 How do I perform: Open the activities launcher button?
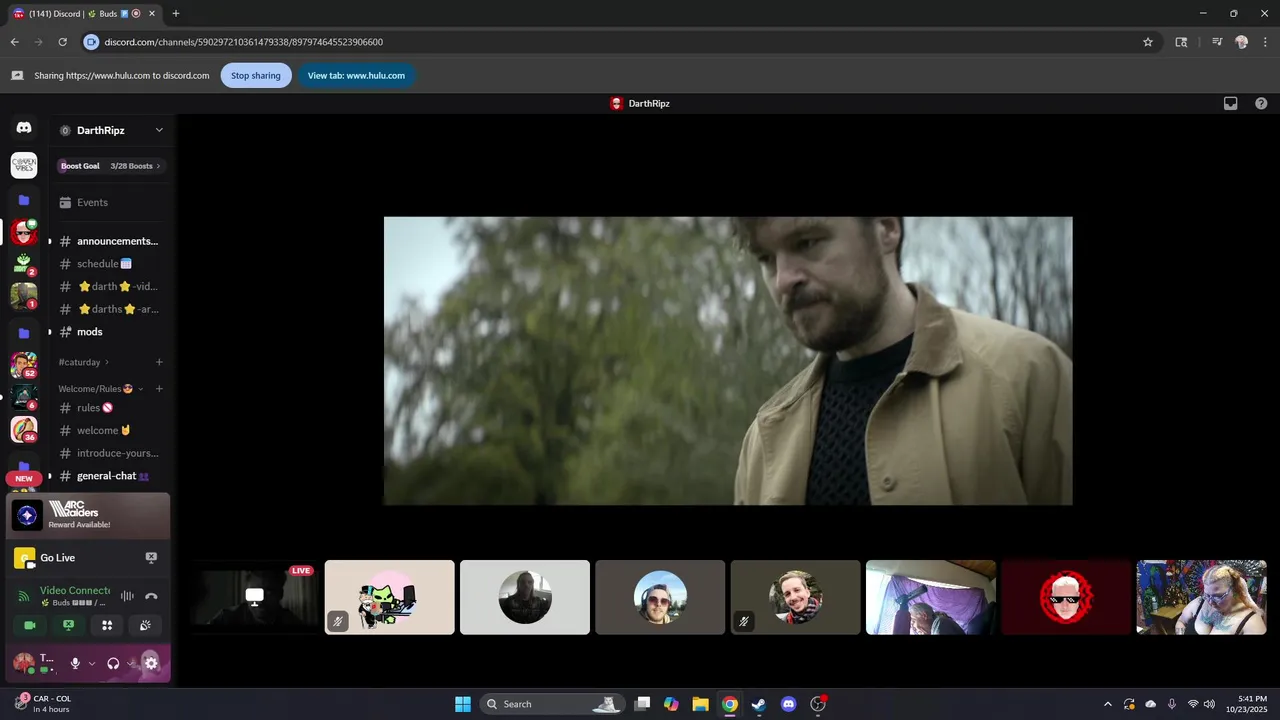[107, 625]
